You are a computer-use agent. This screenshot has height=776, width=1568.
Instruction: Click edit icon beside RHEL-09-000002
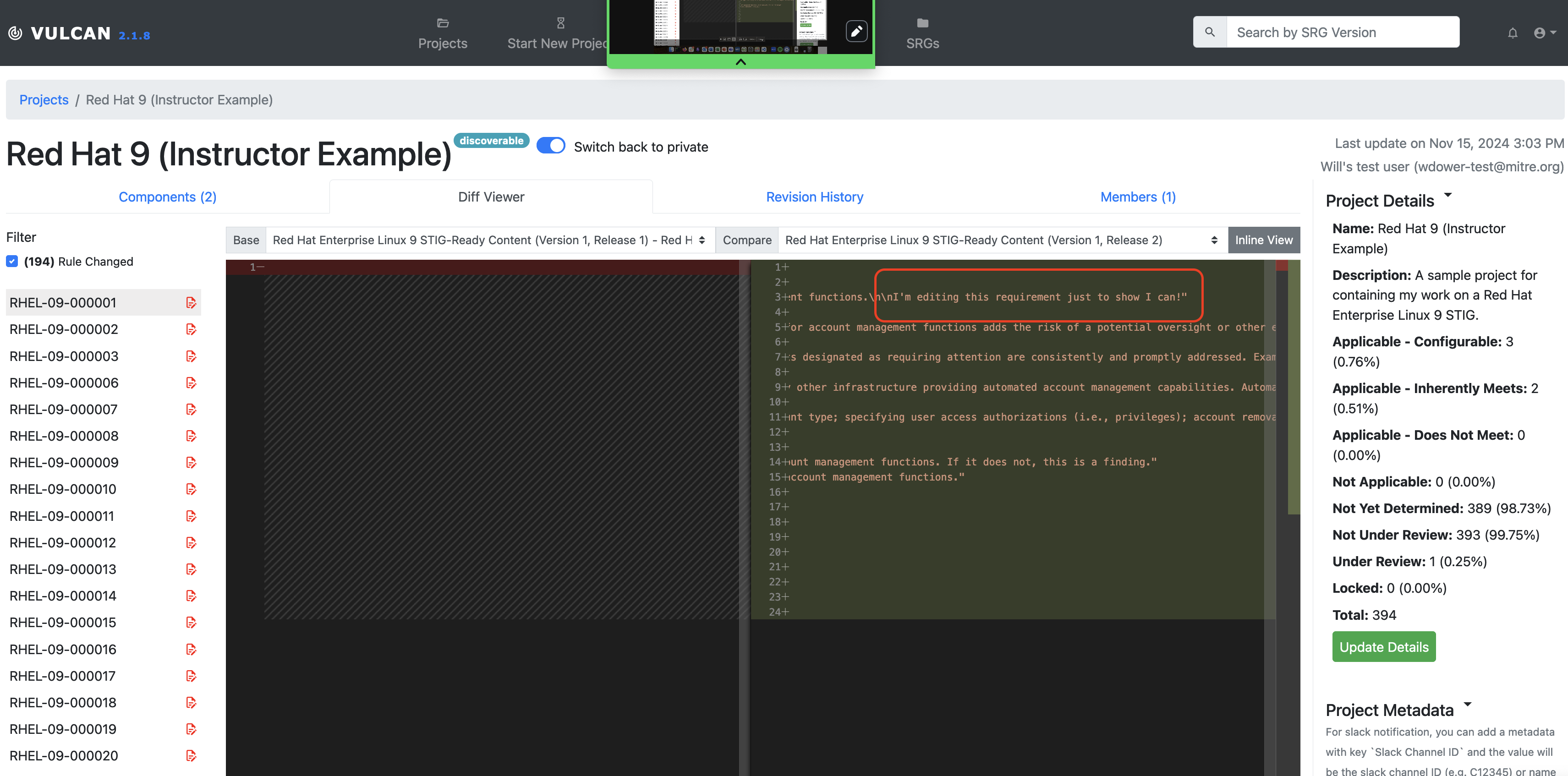[x=191, y=329]
